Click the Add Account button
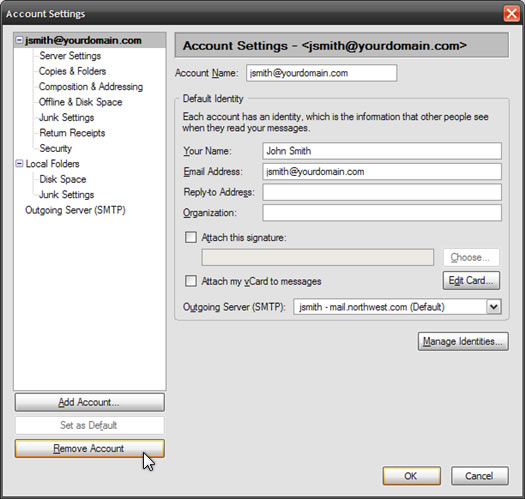This screenshot has height=499, width=525. [x=89, y=402]
